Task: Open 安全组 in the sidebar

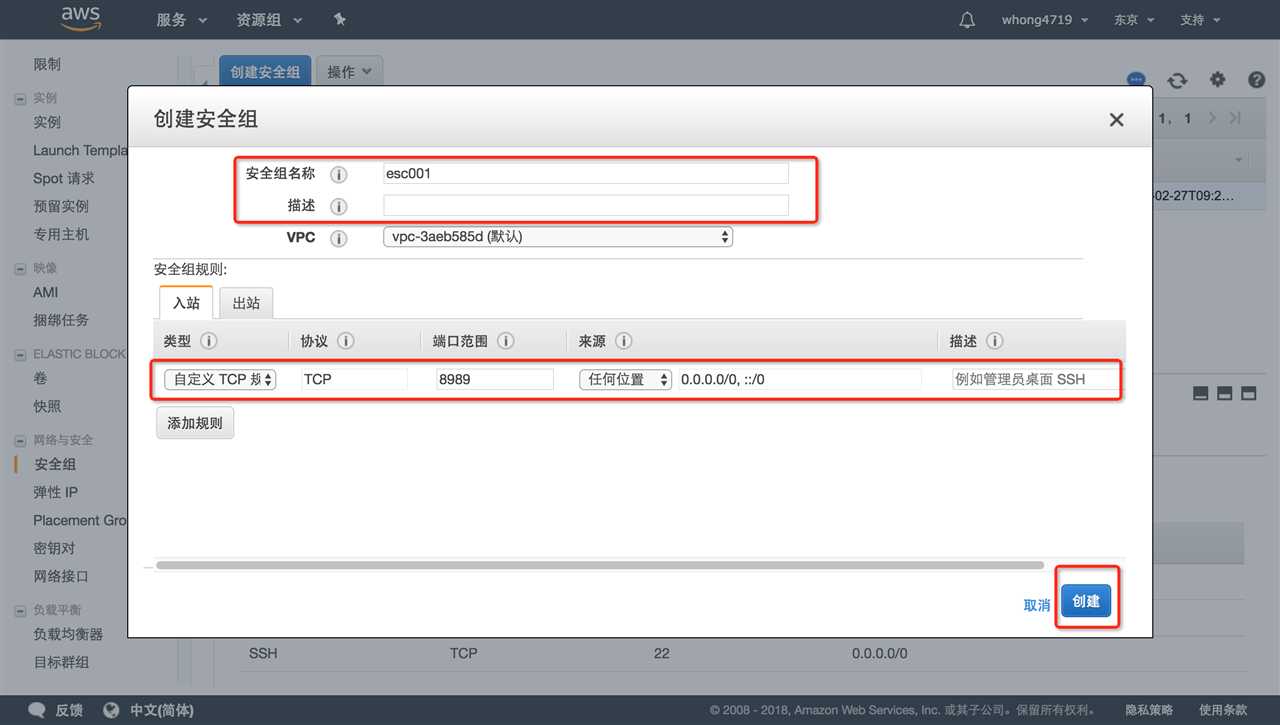Action: pyautogui.click(x=55, y=464)
